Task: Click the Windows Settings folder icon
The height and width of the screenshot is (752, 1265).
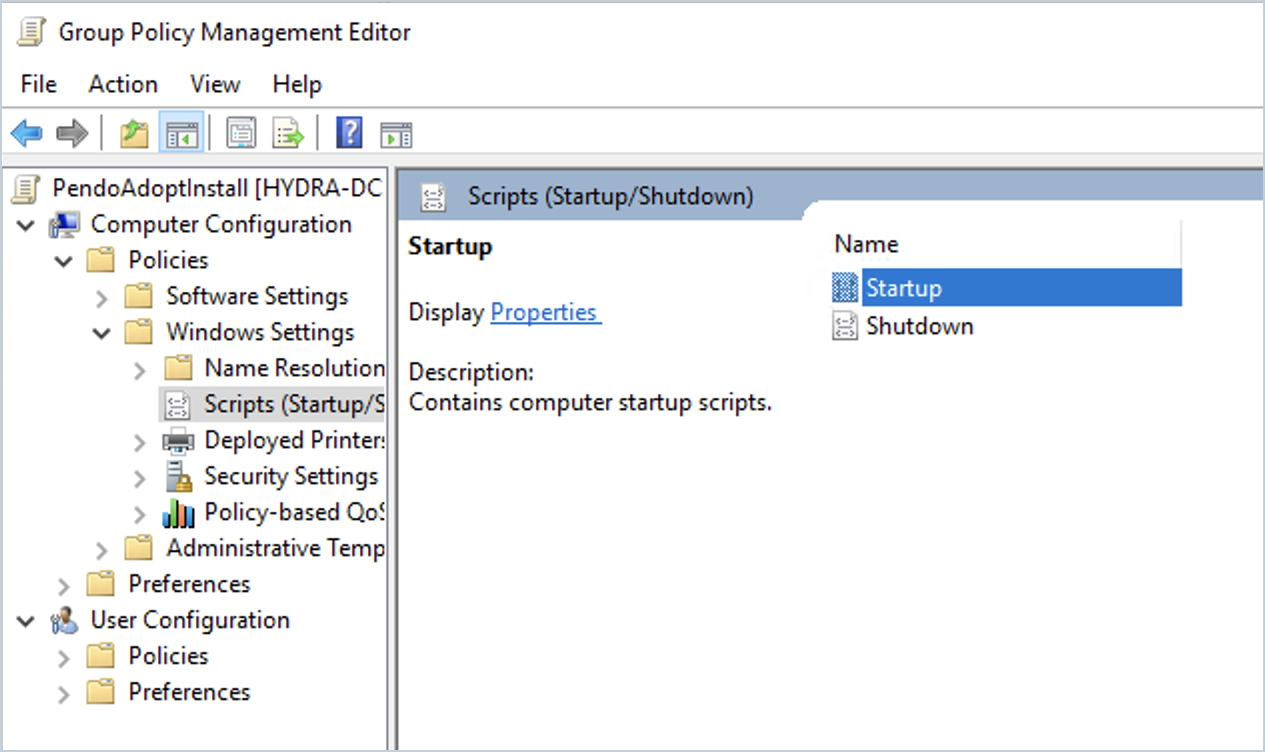Action: pyautogui.click(x=138, y=332)
